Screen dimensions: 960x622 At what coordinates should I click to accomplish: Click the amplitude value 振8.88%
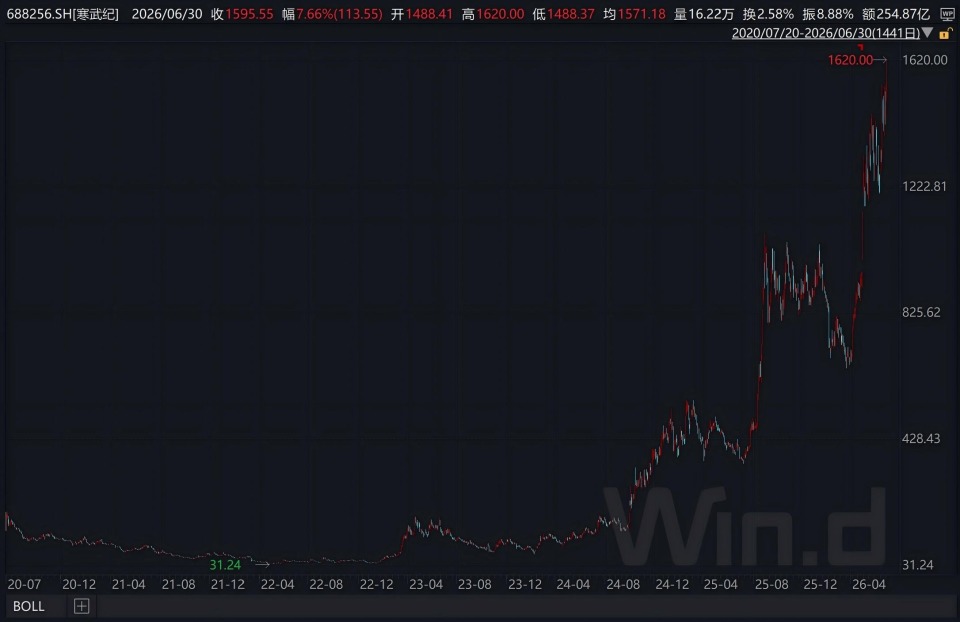tap(828, 14)
